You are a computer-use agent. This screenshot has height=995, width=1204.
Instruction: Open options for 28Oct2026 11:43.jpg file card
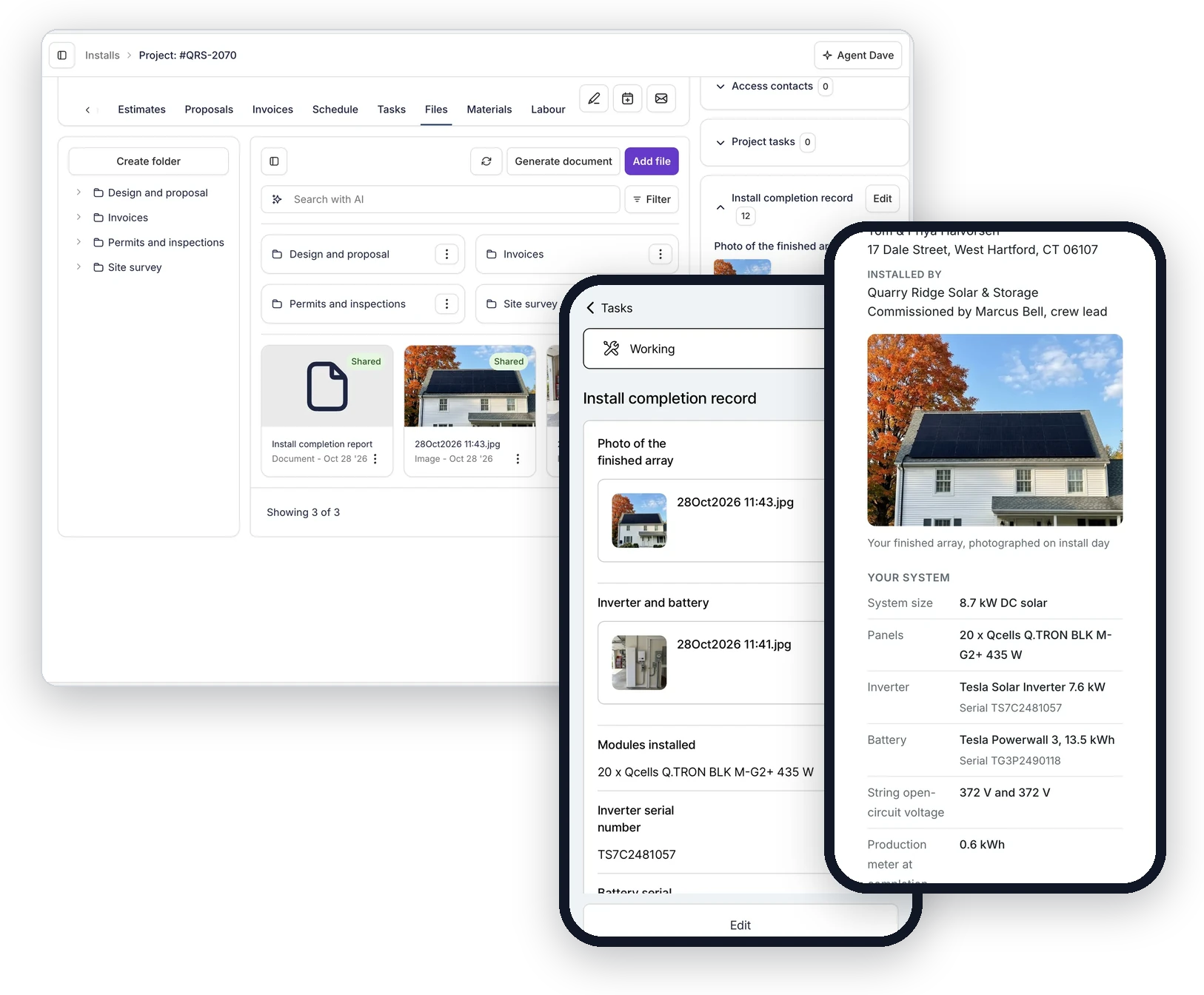(x=518, y=459)
